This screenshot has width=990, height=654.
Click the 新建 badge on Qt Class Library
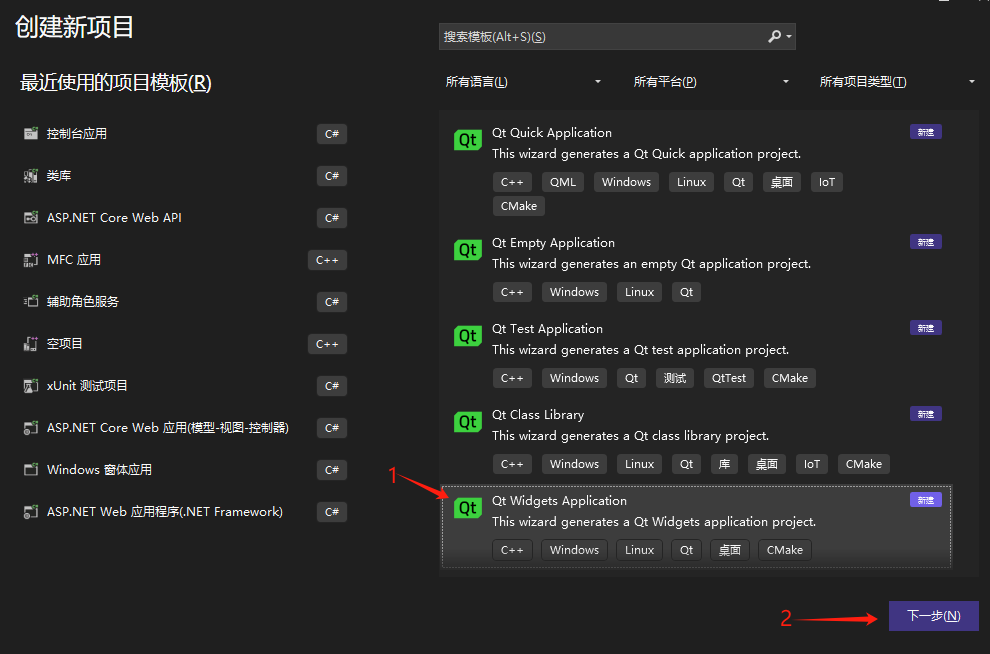tap(926, 413)
